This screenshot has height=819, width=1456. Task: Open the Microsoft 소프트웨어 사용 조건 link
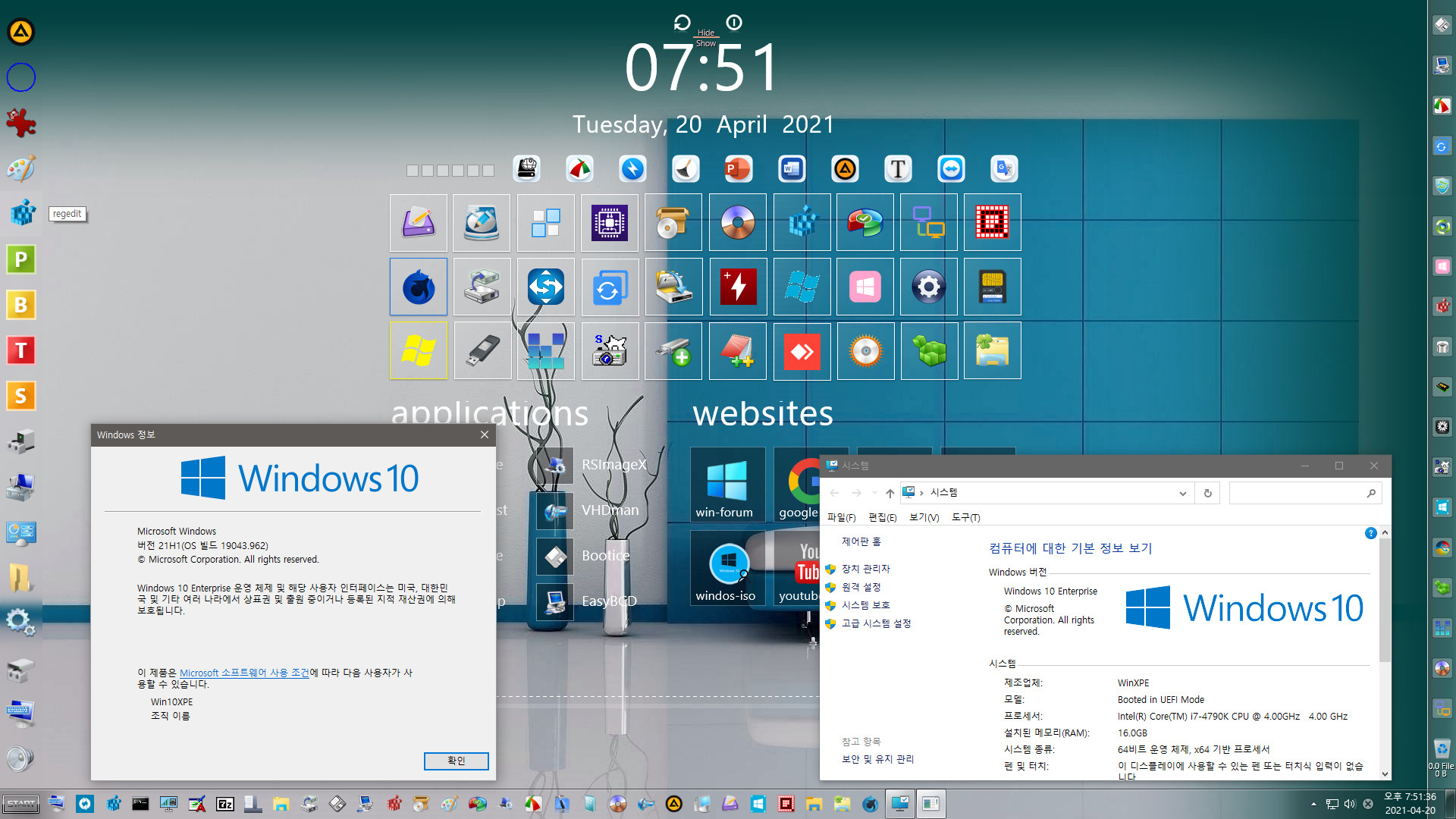click(244, 673)
